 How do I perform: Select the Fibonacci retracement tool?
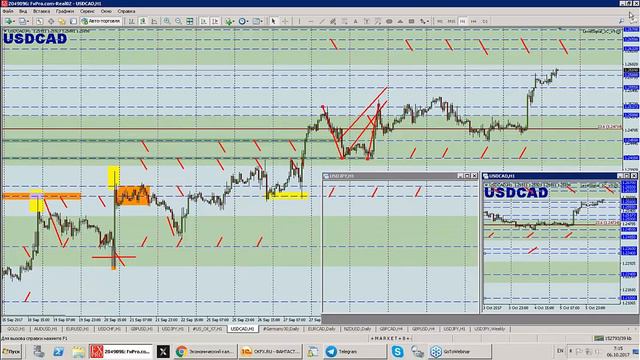click(x=344, y=21)
